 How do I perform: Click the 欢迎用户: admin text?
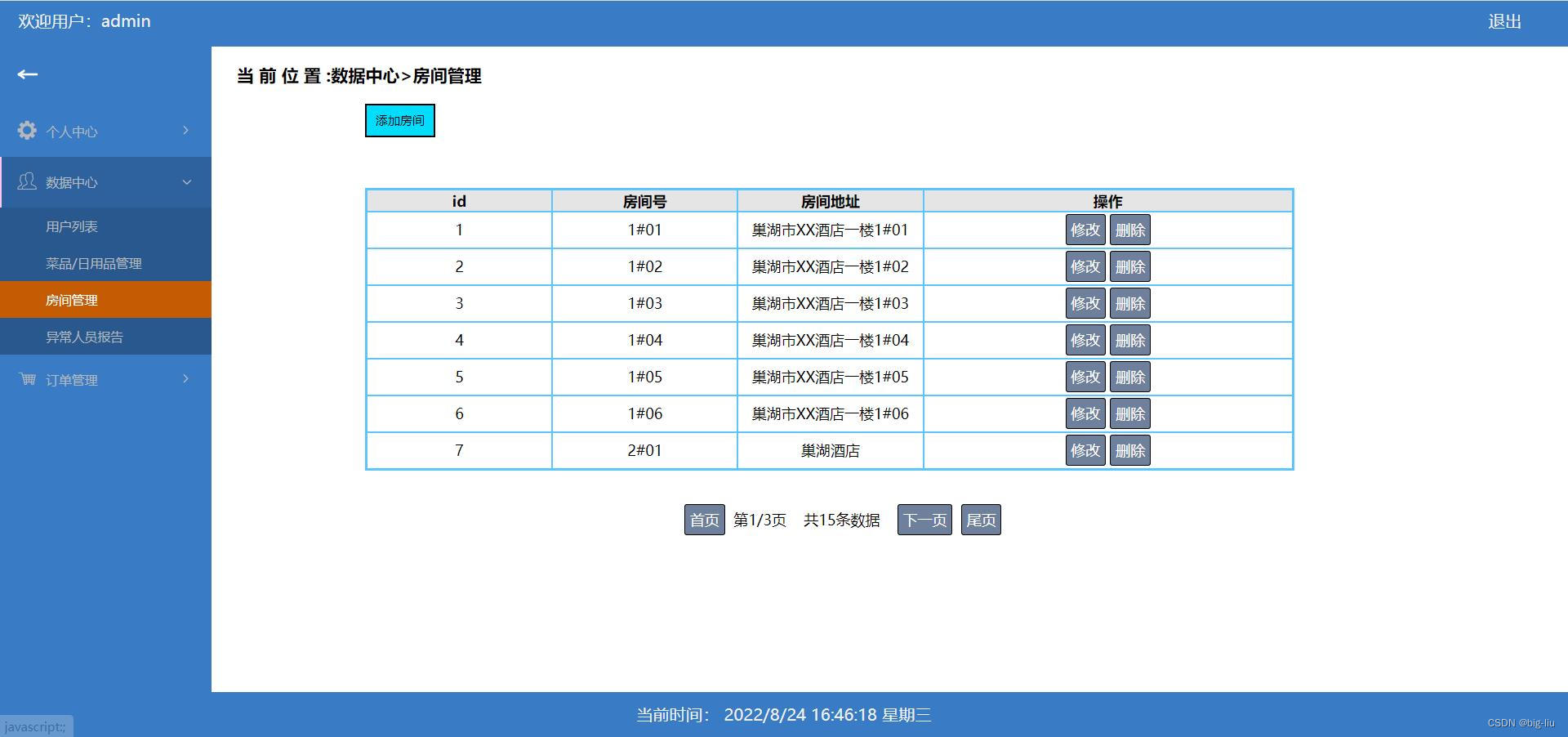point(84,21)
